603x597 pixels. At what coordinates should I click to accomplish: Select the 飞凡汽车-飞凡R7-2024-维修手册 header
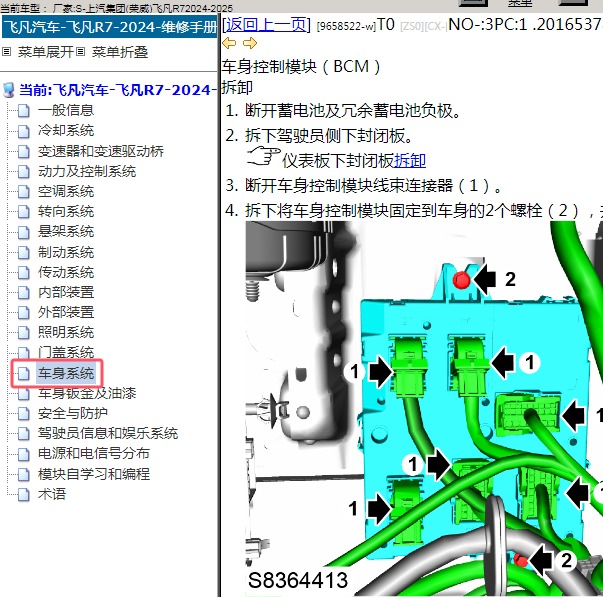pos(110,27)
